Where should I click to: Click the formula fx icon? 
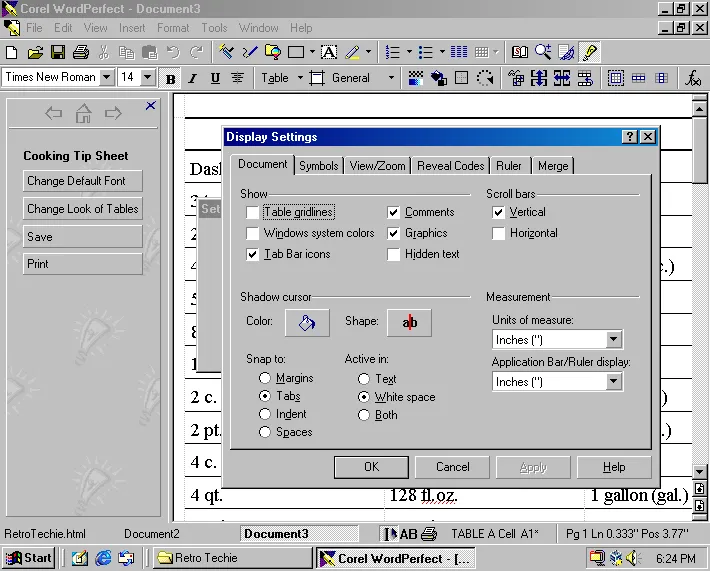[x=693, y=78]
